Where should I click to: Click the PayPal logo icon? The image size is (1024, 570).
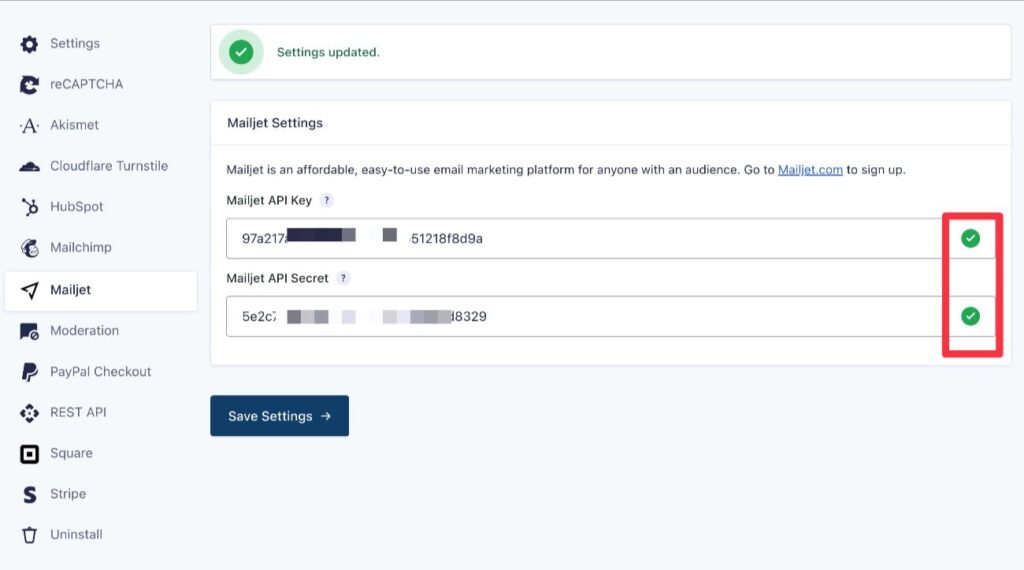click(29, 372)
